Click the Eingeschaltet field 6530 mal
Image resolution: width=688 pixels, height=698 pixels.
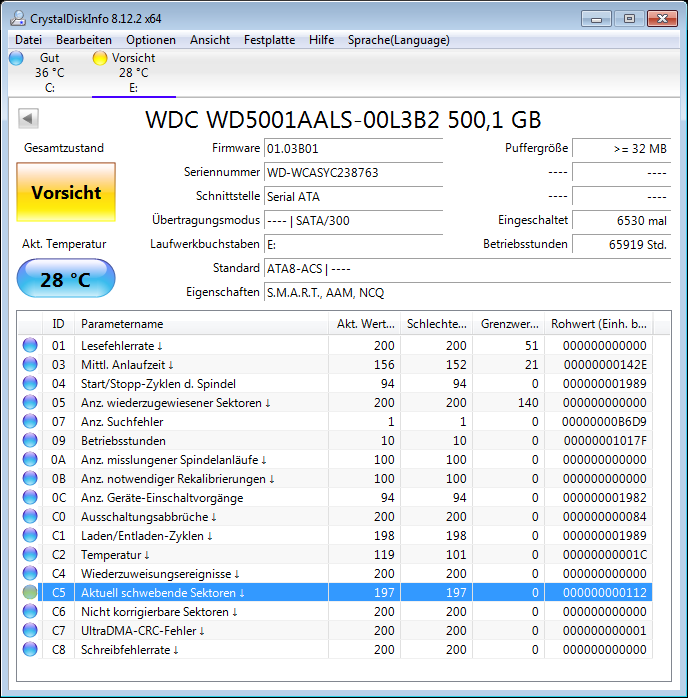coord(622,221)
